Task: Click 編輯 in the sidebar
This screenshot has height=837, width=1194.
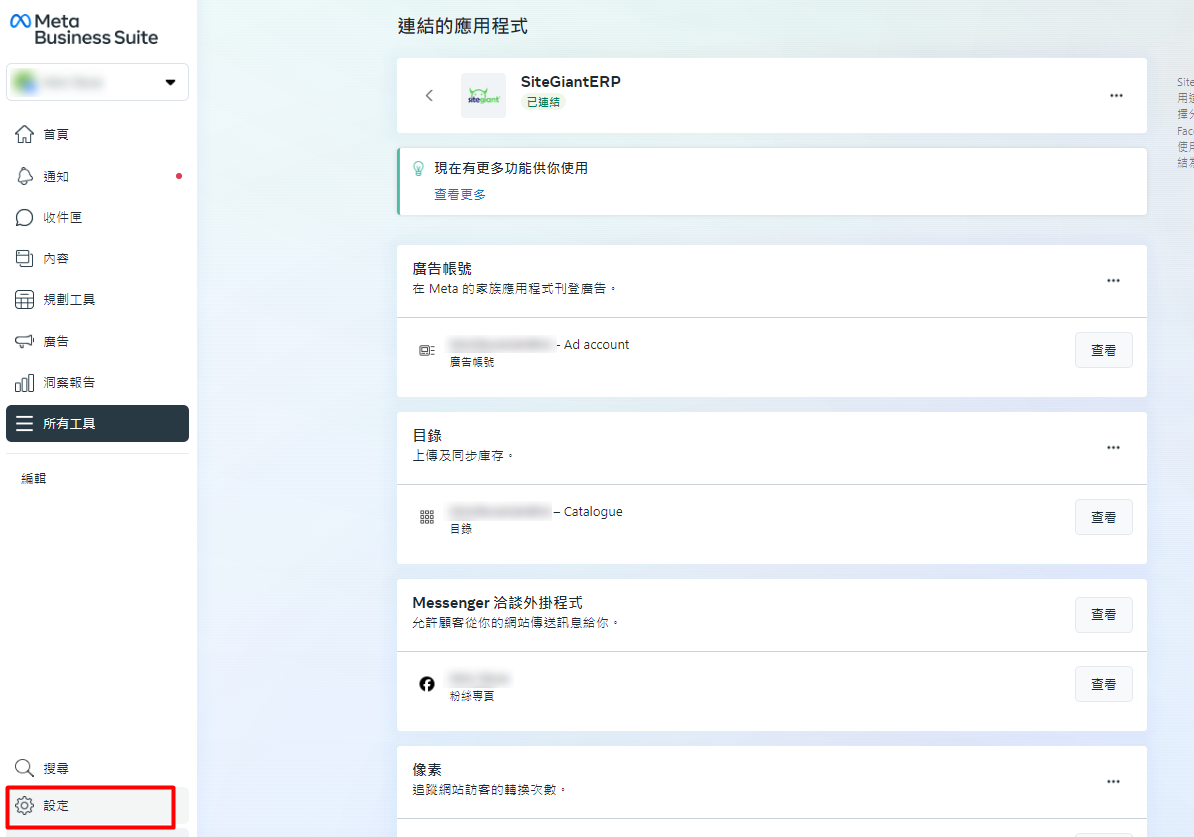Action: click(34, 479)
